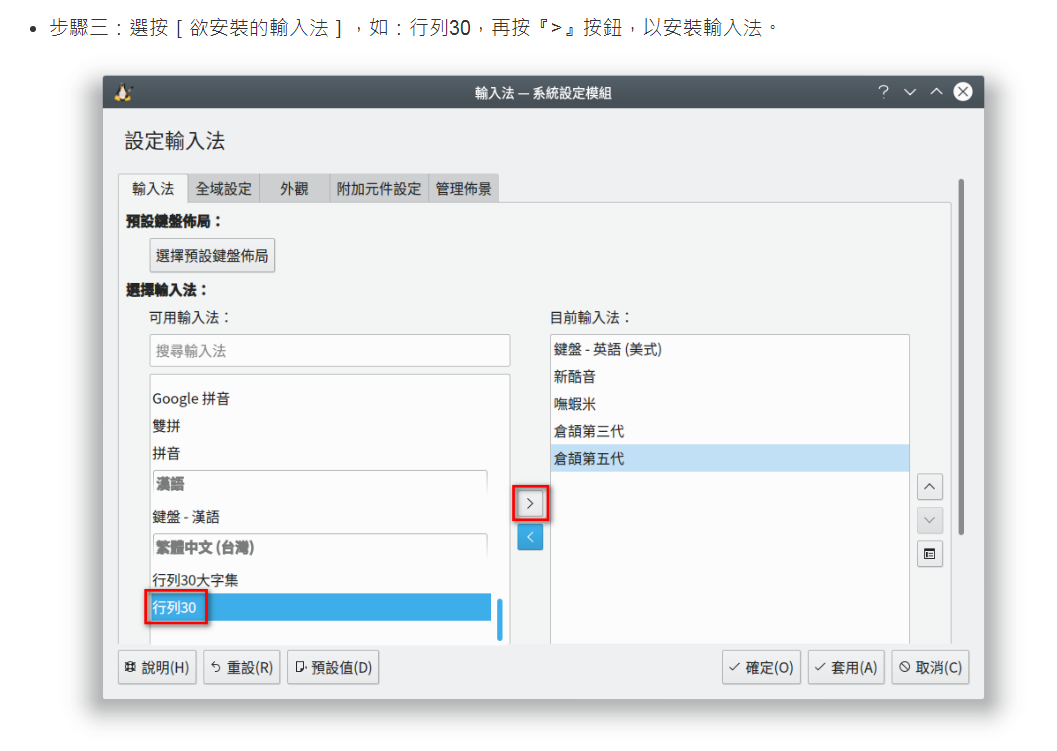Select 雙拼 in available input methods
The width and height of the screenshot is (1057, 751).
(322, 426)
